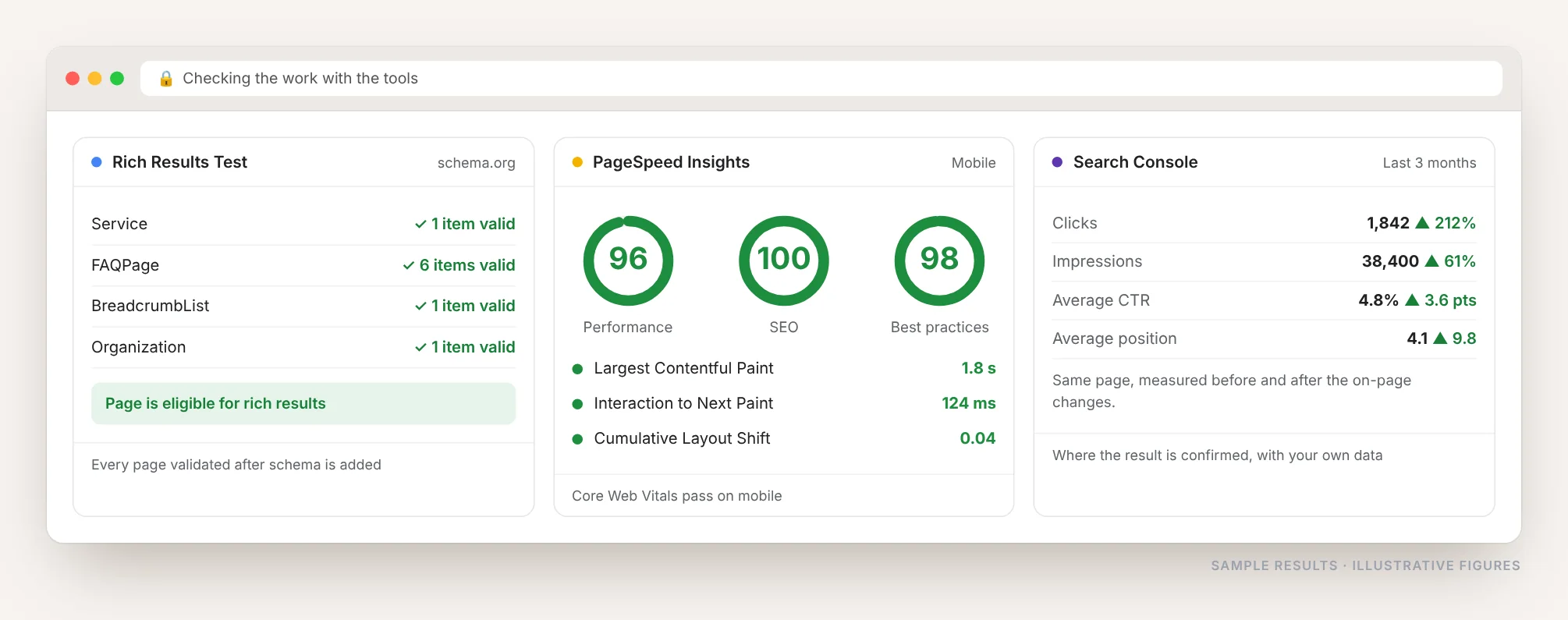Click the "6 items valid" text
The width and height of the screenshot is (1568, 620).
(467, 265)
